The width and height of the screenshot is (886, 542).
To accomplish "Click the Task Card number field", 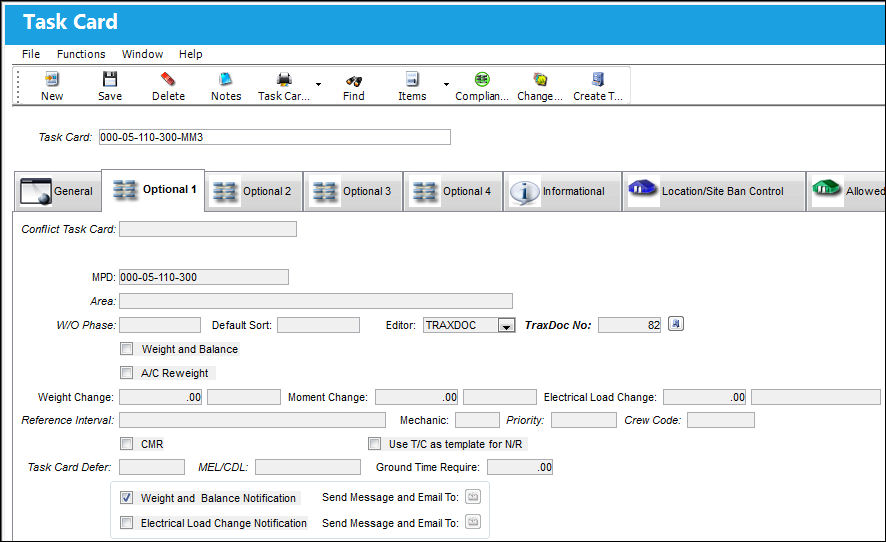I will (x=275, y=137).
